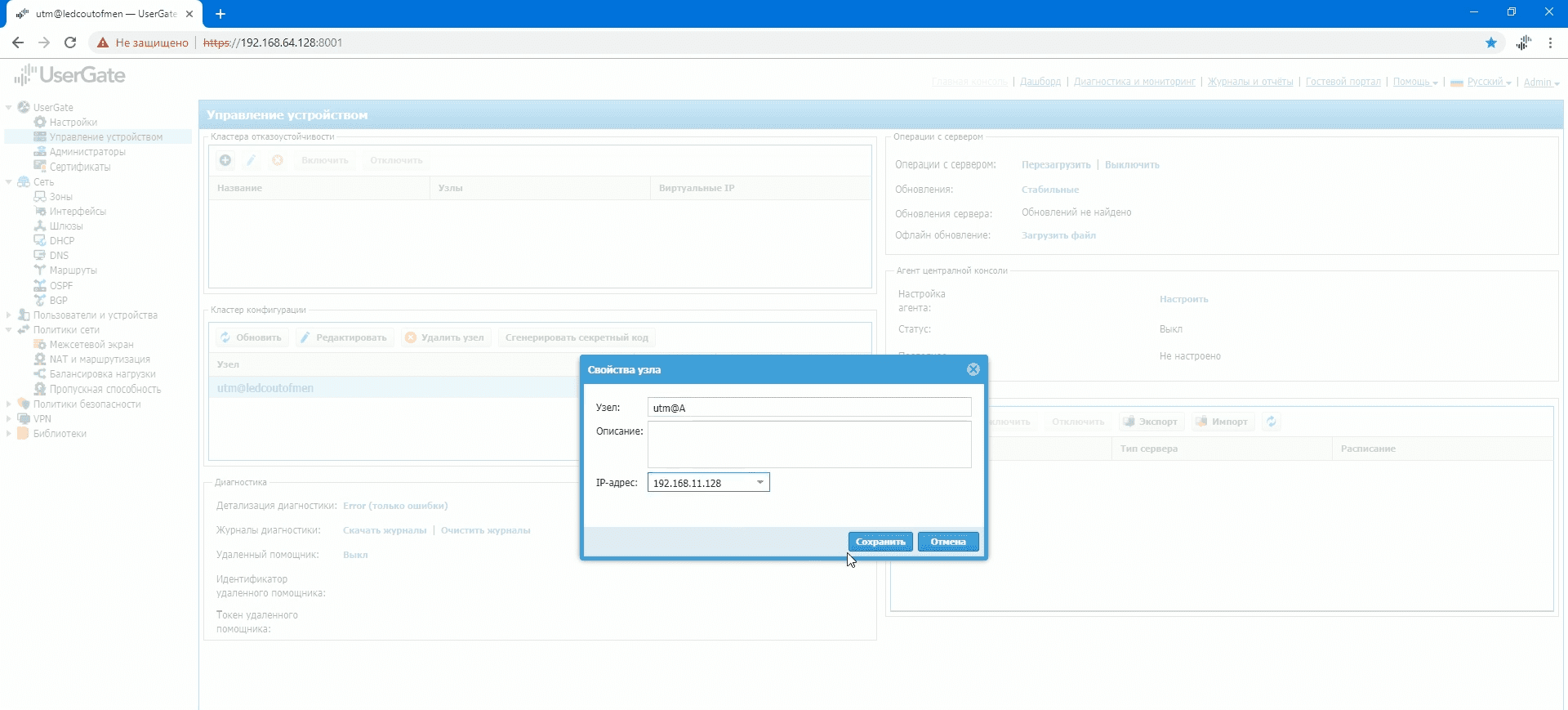Click the browser bookmark star icon
Screen dimensions: 1568x710
1491,42
